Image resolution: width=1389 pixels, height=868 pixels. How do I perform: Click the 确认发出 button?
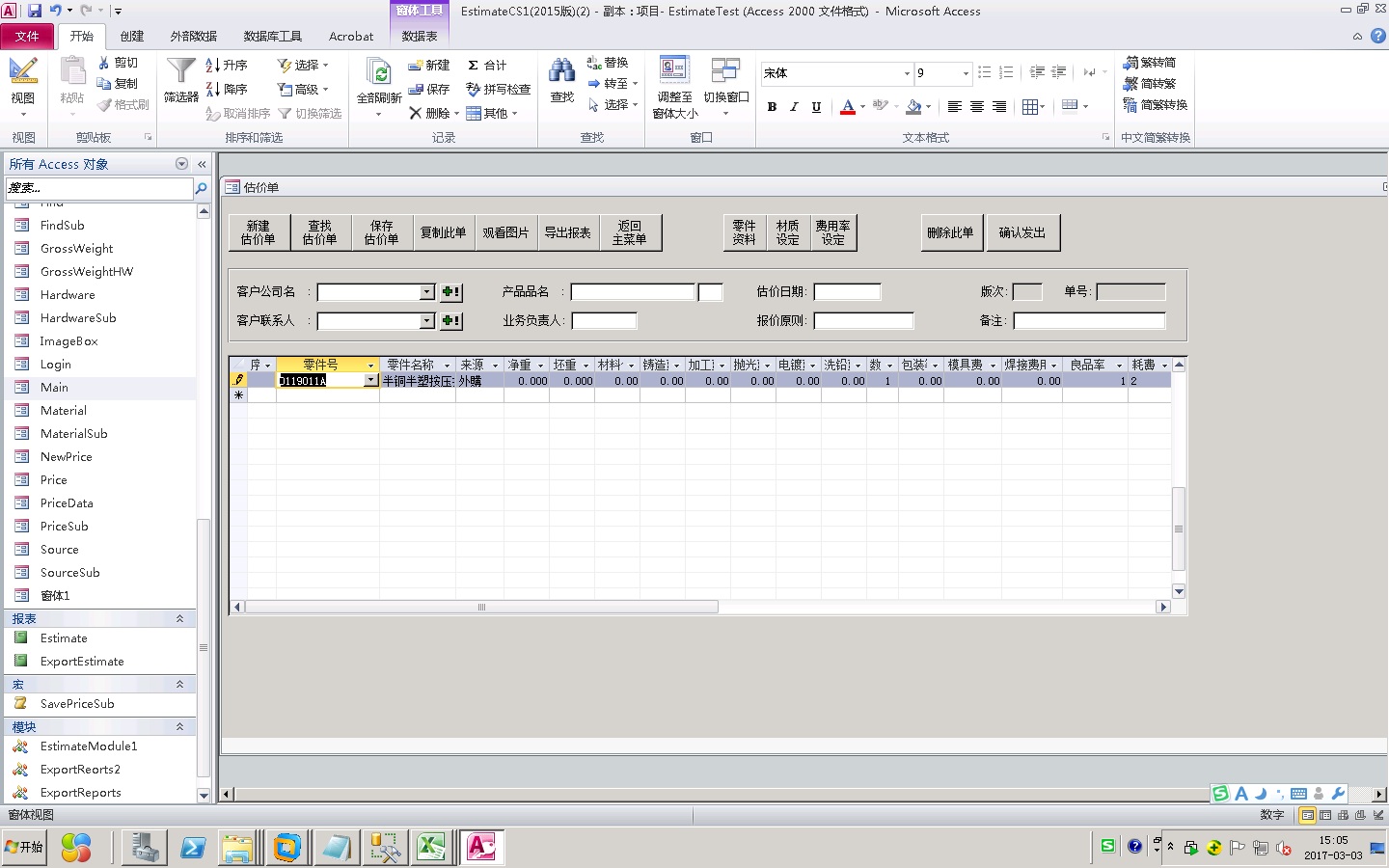pyautogui.click(x=1021, y=232)
